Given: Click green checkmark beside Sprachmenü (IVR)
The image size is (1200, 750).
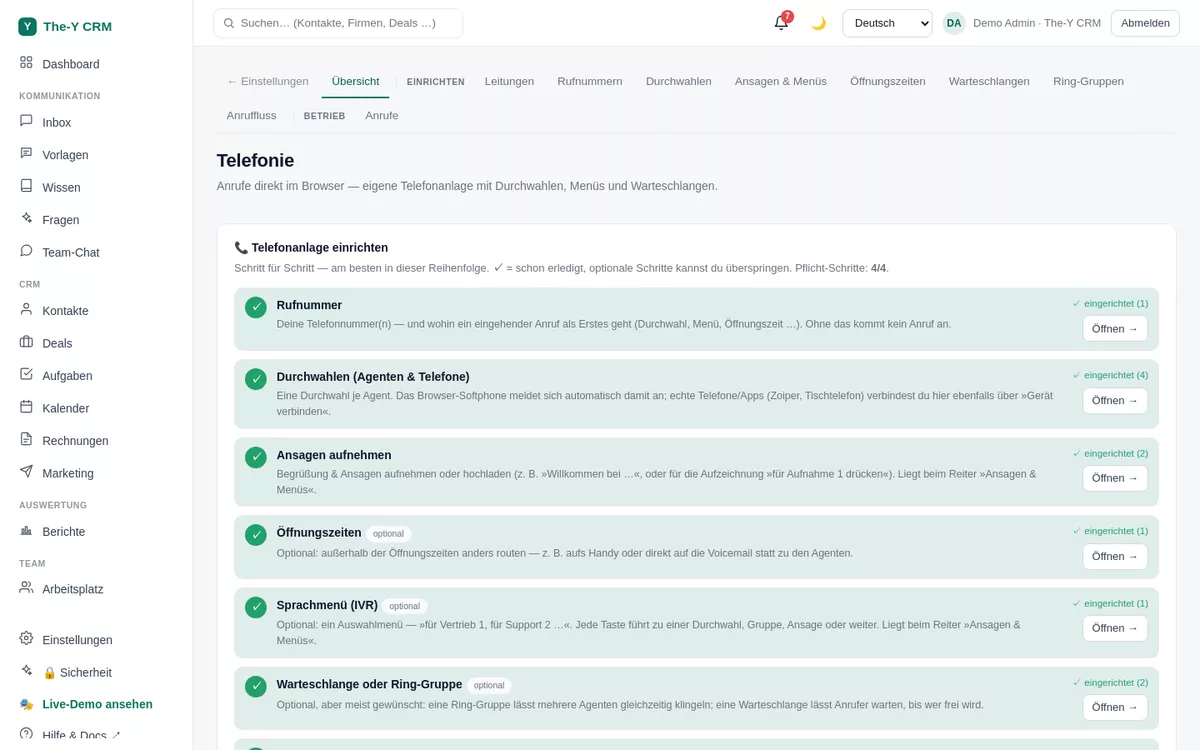Looking at the screenshot, I should click(x=256, y=607).
